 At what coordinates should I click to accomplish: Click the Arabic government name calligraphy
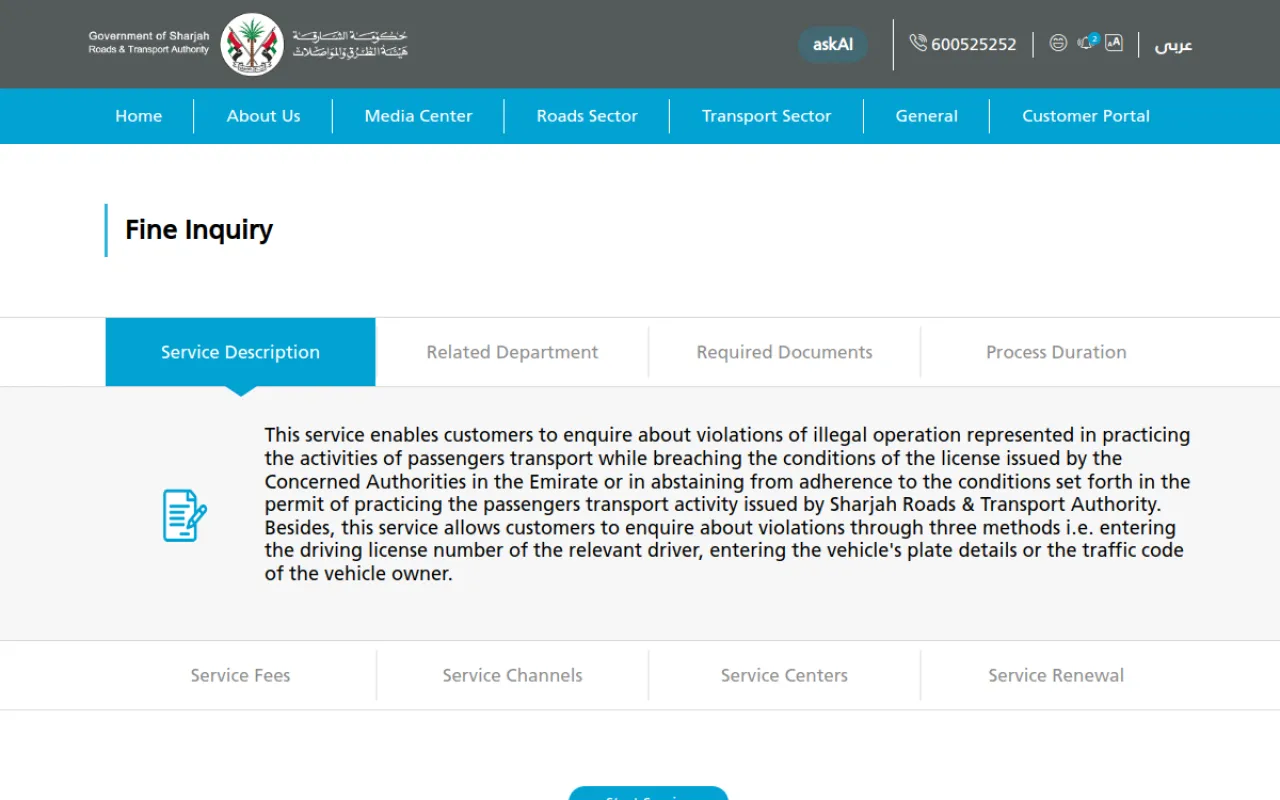[x=350, y=44]
